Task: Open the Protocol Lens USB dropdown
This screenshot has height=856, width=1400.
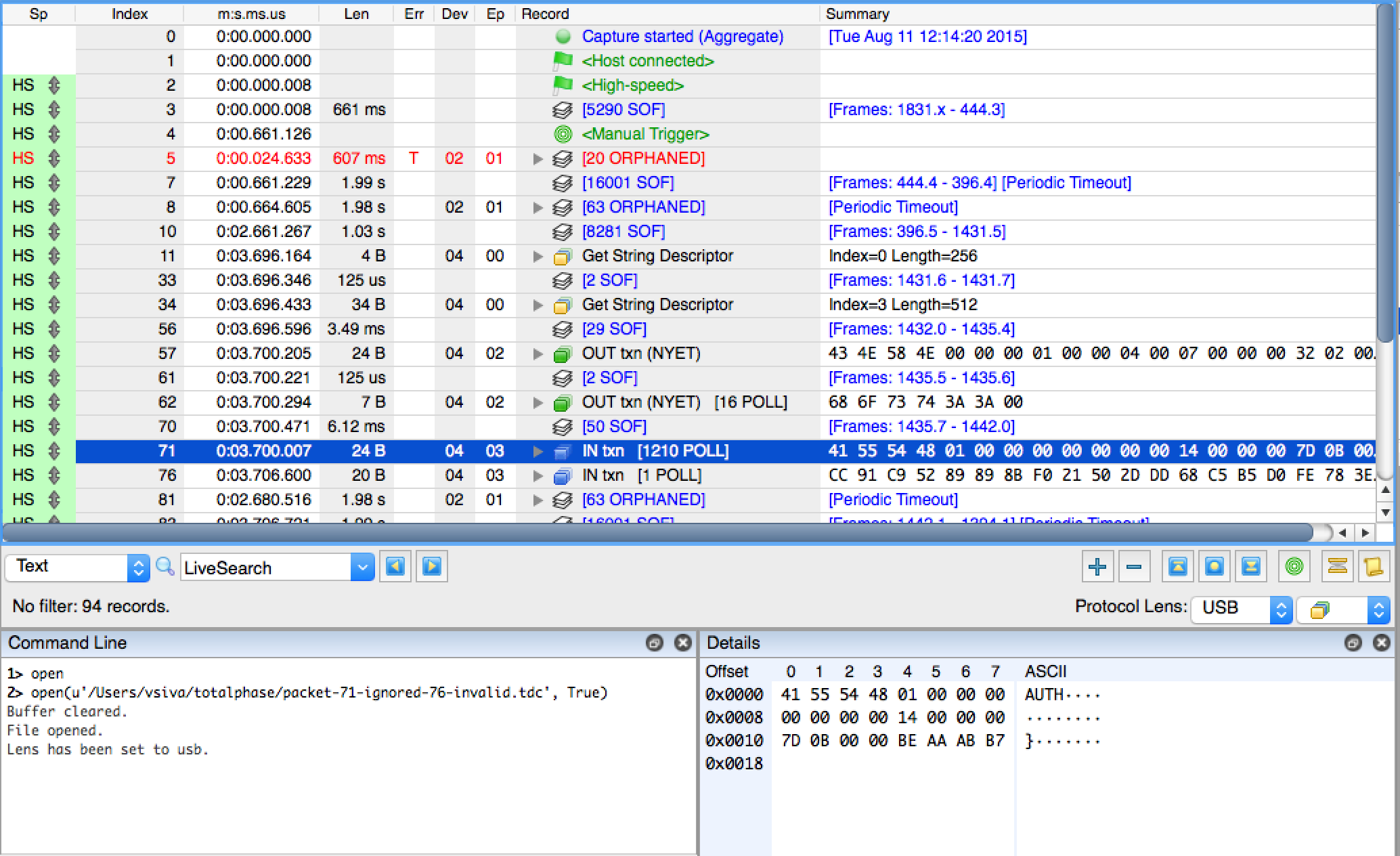Action: point(1241,608)
